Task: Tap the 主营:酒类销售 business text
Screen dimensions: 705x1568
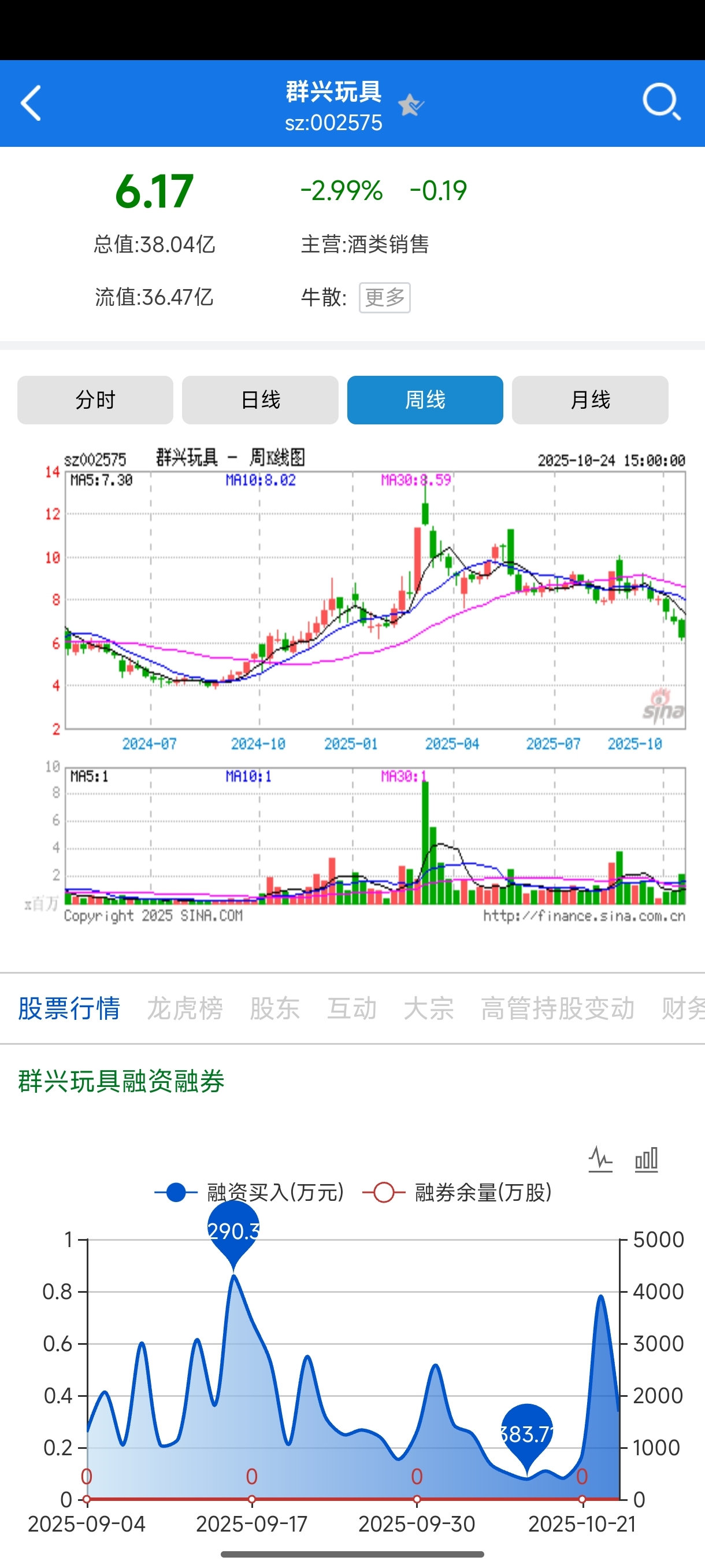Action: 365,244
